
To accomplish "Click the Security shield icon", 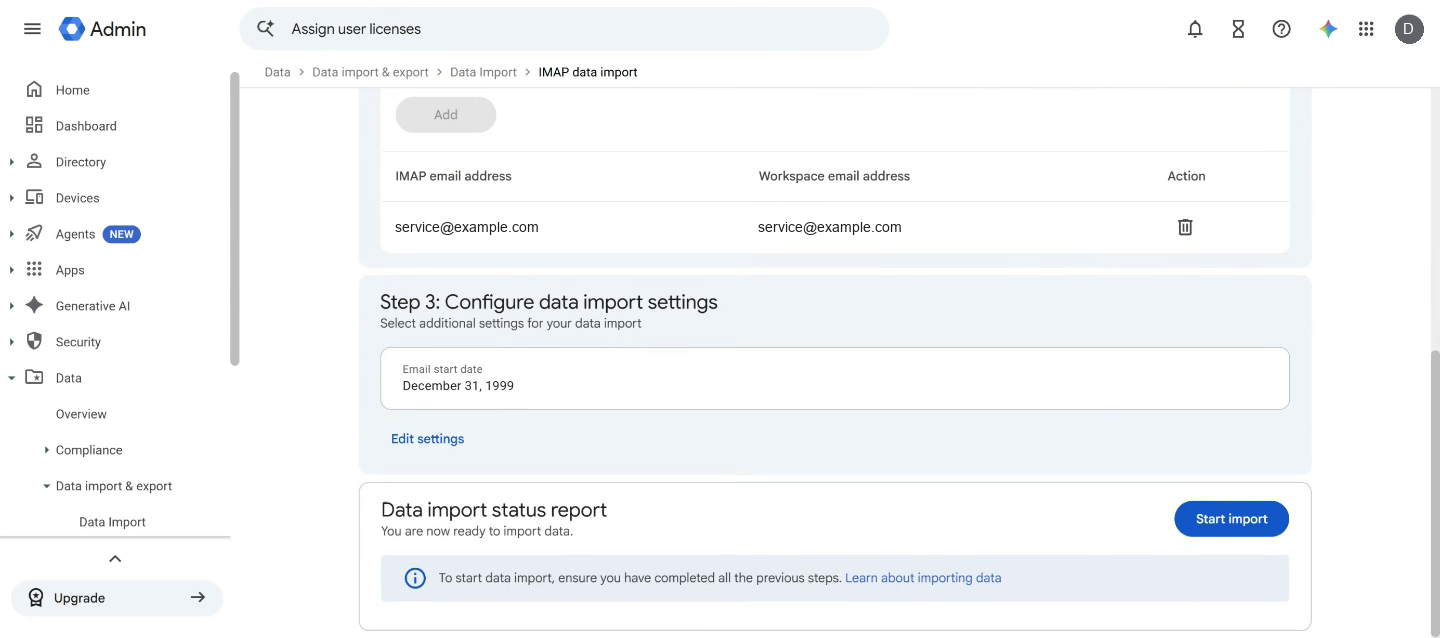I will pyautogui.click(x=34, y=341).
